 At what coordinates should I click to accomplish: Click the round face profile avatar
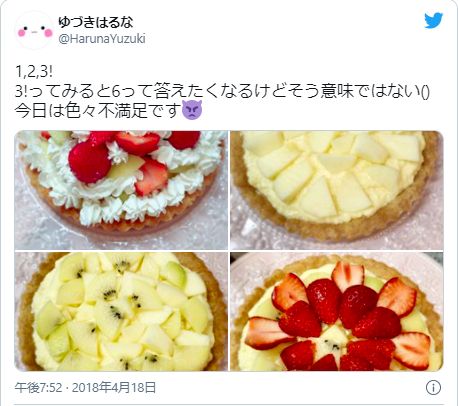(x=35, y=31)
